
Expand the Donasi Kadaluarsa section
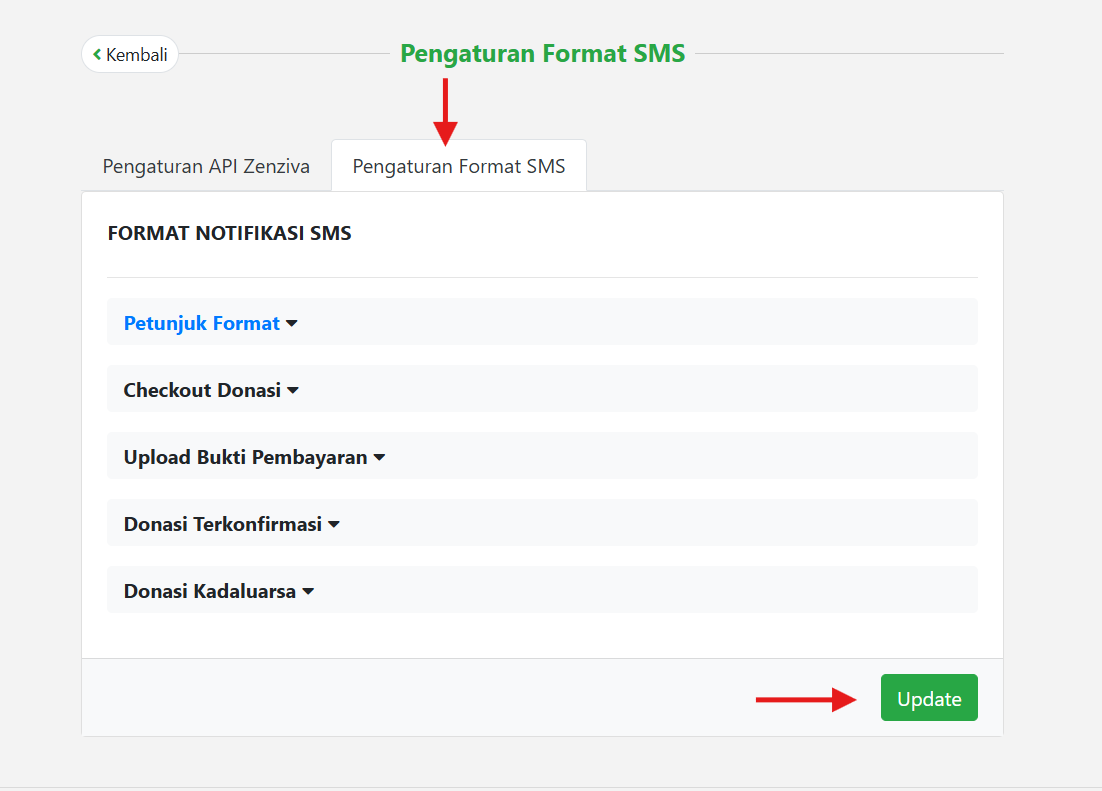(210, 591)
